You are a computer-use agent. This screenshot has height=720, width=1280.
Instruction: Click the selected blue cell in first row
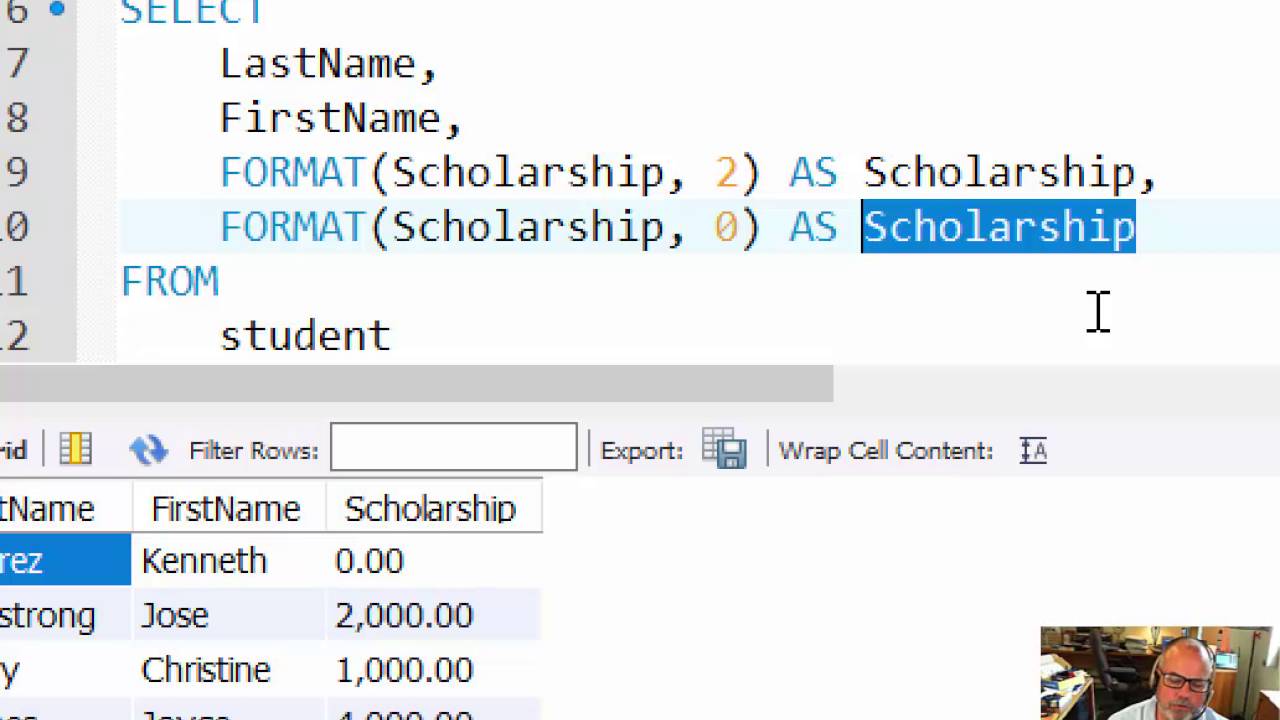(x=65, y=561)
